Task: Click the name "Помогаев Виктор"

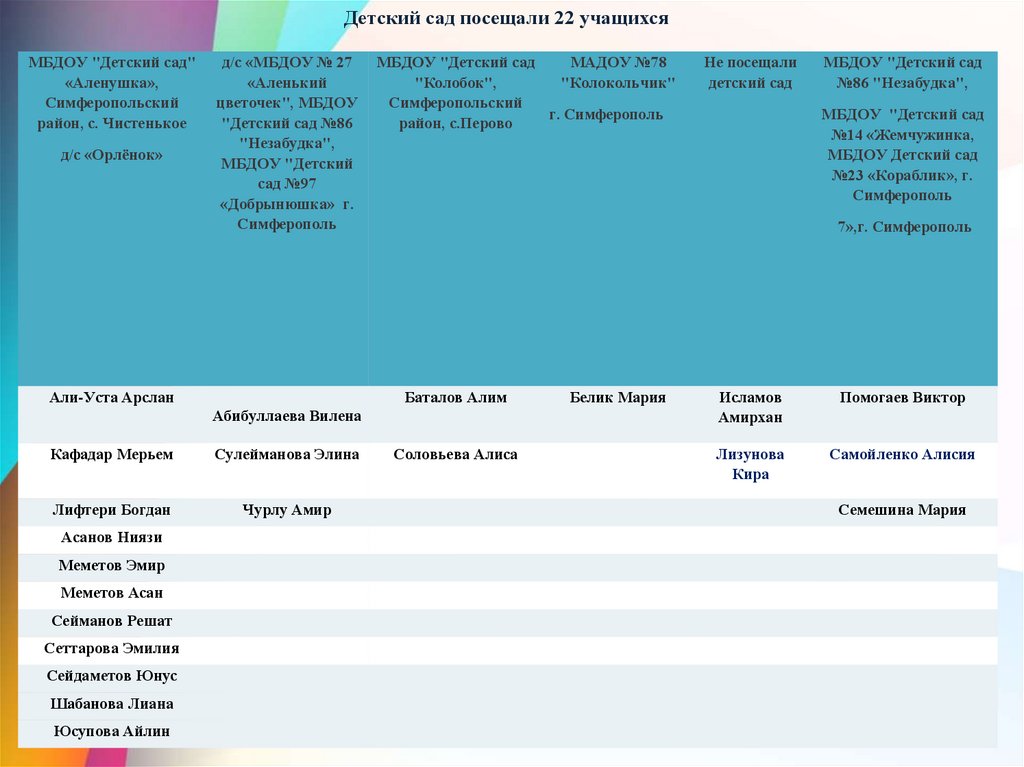Action: (902, 397)
